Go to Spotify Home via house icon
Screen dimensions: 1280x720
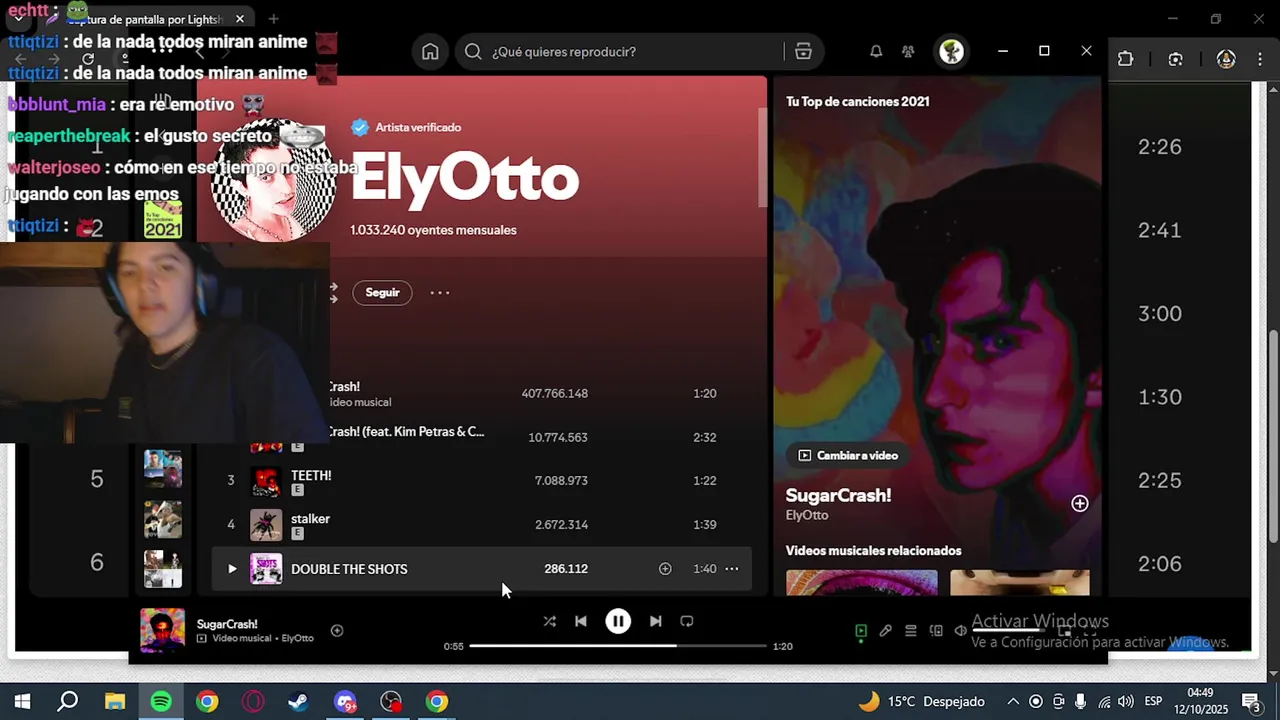[430, 52]
